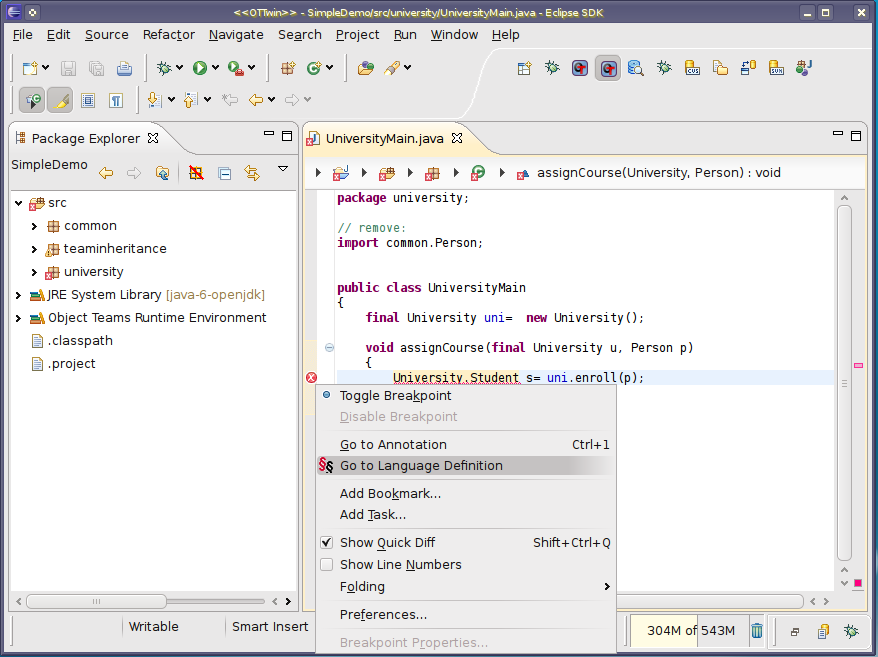878x657 pixels.
Task: Choose Add Task... entry
Action: tap(465, 515)
